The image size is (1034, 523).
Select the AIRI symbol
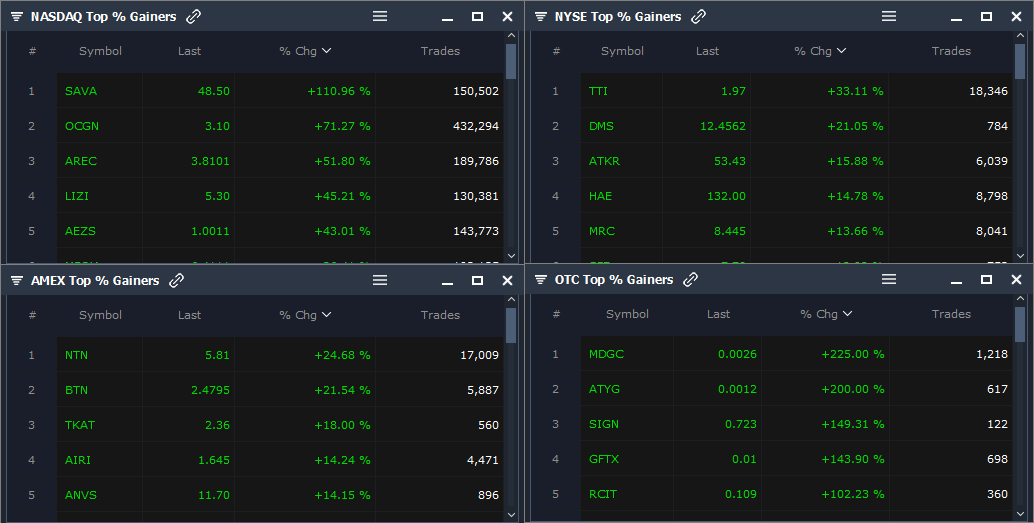click(78, 460)
